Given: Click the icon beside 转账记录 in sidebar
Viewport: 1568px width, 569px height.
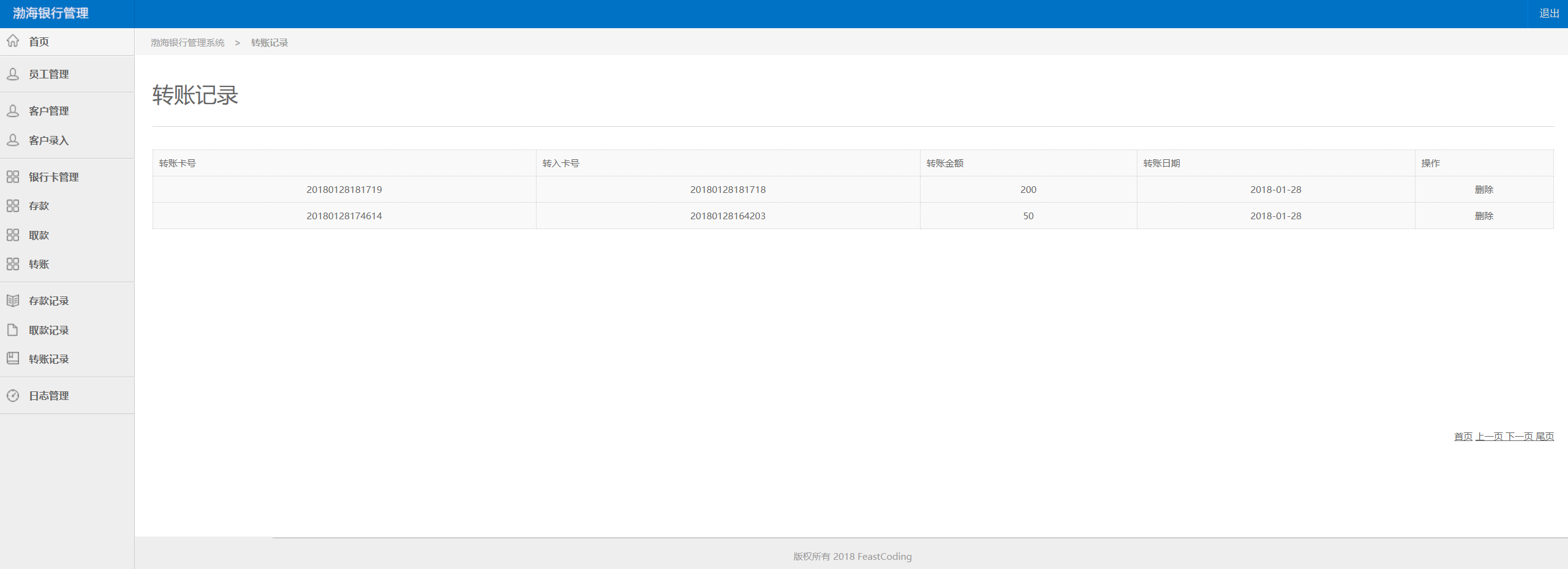Looking at the screenshot, I should pyautogui.click(x=13, y=359).
